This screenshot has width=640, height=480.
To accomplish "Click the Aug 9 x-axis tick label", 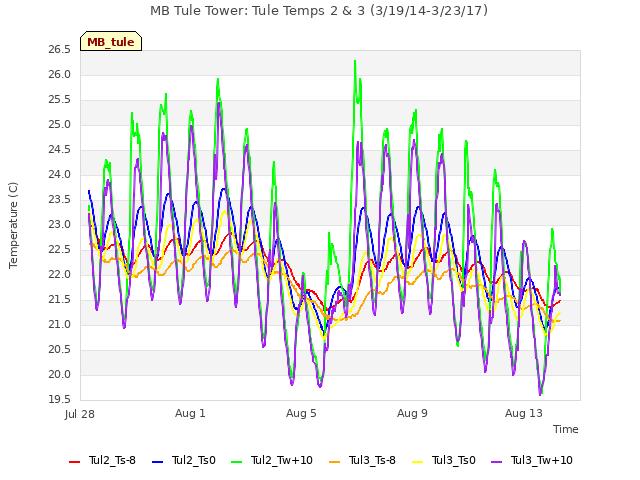I will (412, 413).
